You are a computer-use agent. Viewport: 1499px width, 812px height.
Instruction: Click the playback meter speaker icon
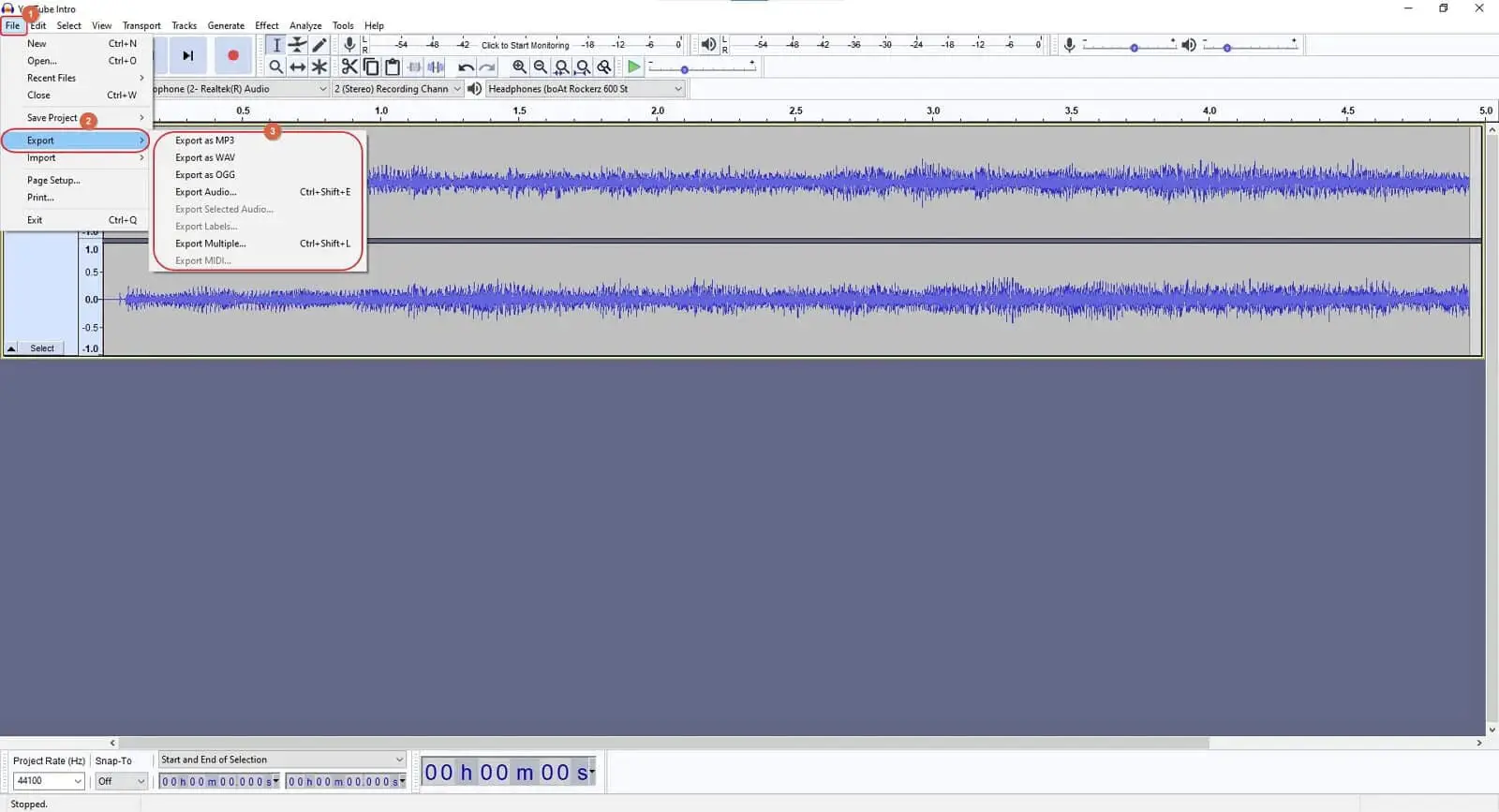click(708, 44)
